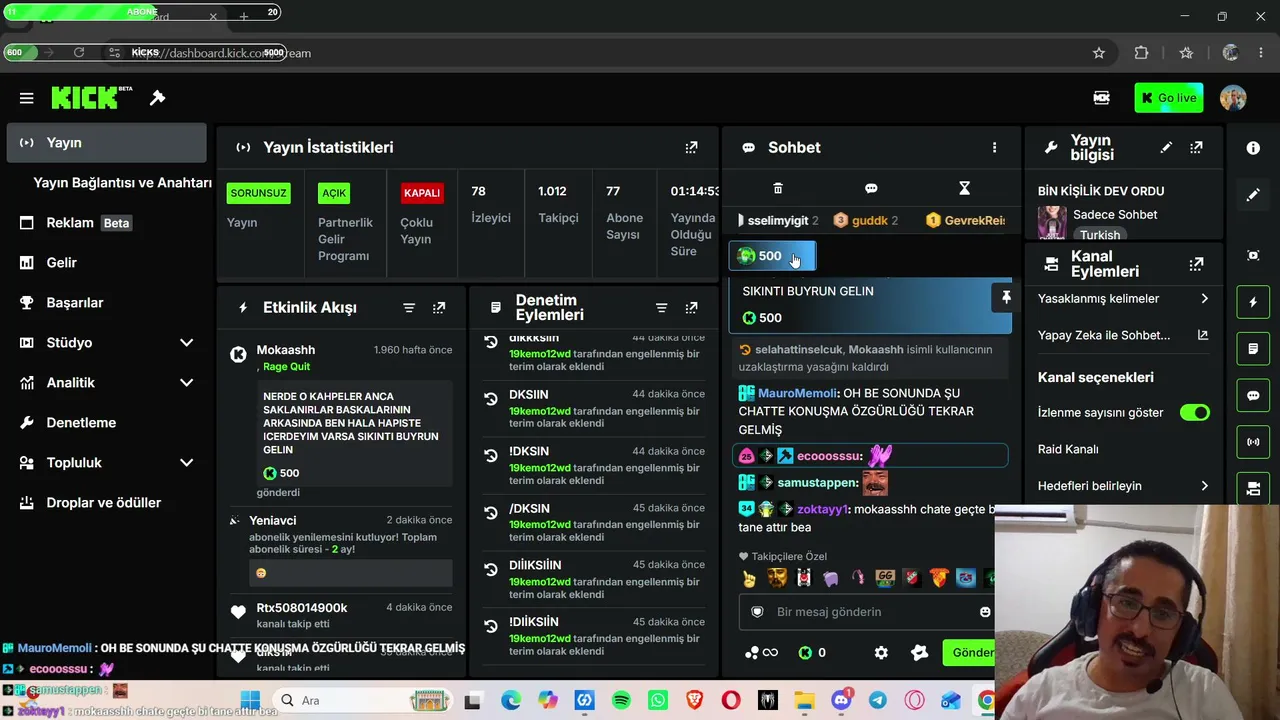The height and width of the screenshot is (720, 1280).
Task: Disable the İzlenme sayısını göster switch
Action: pos(1194,412)
